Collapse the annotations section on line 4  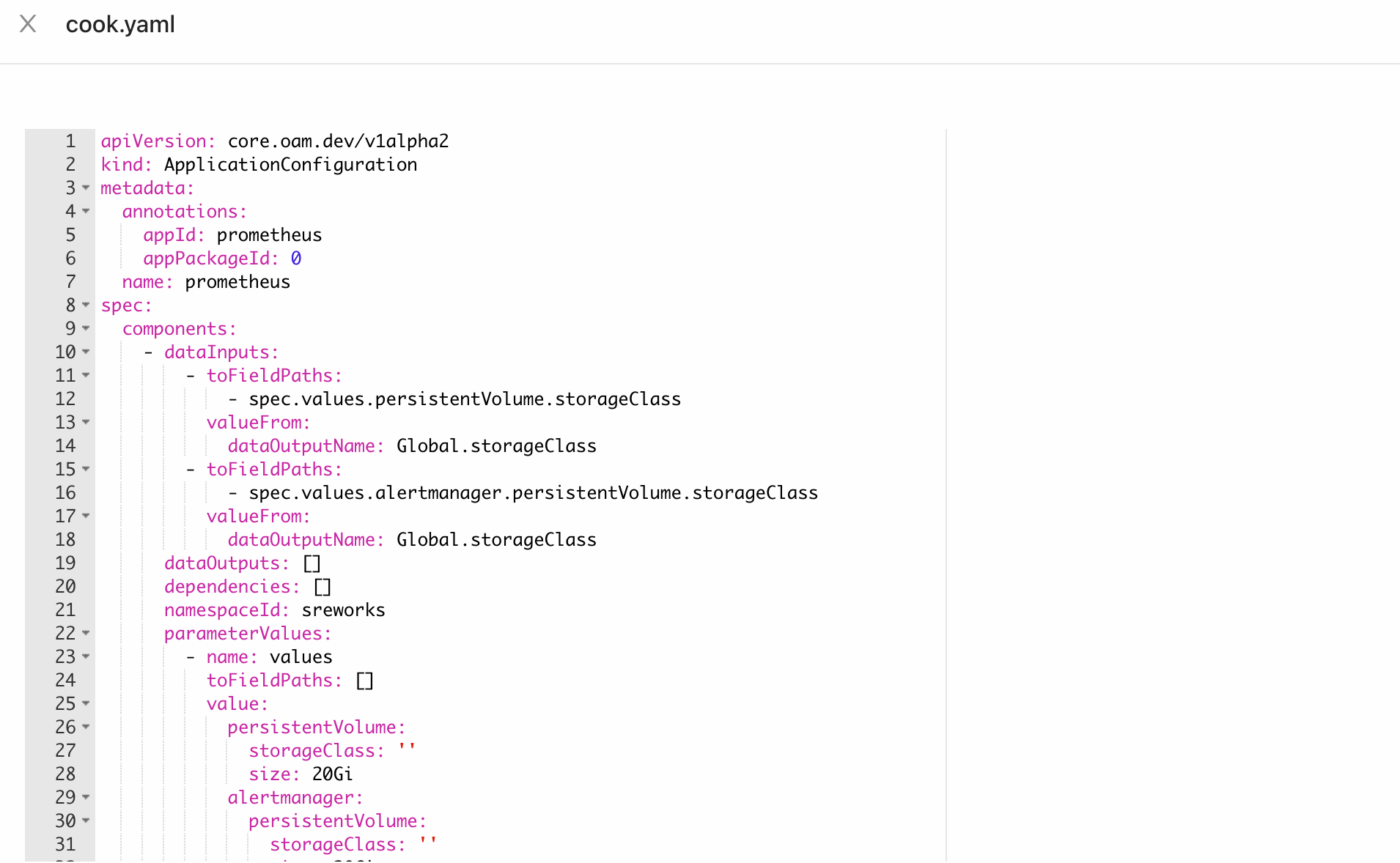(86, 212)
